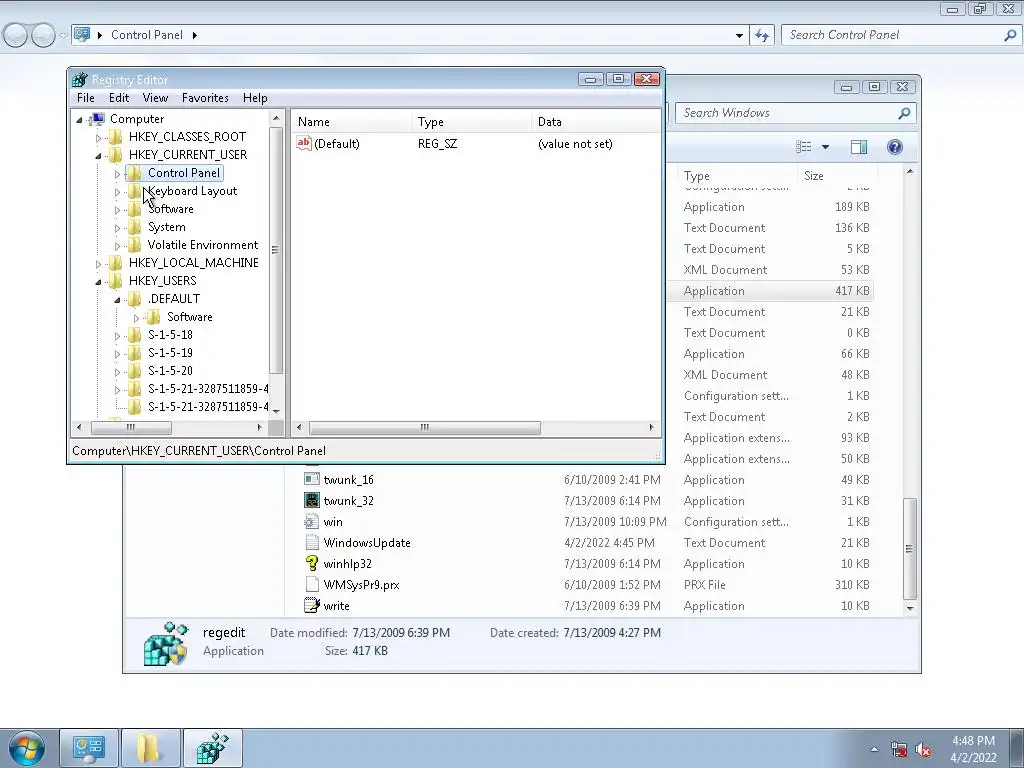
Task: Click the change your view icon in Explorer
Action: coord(803,147)
